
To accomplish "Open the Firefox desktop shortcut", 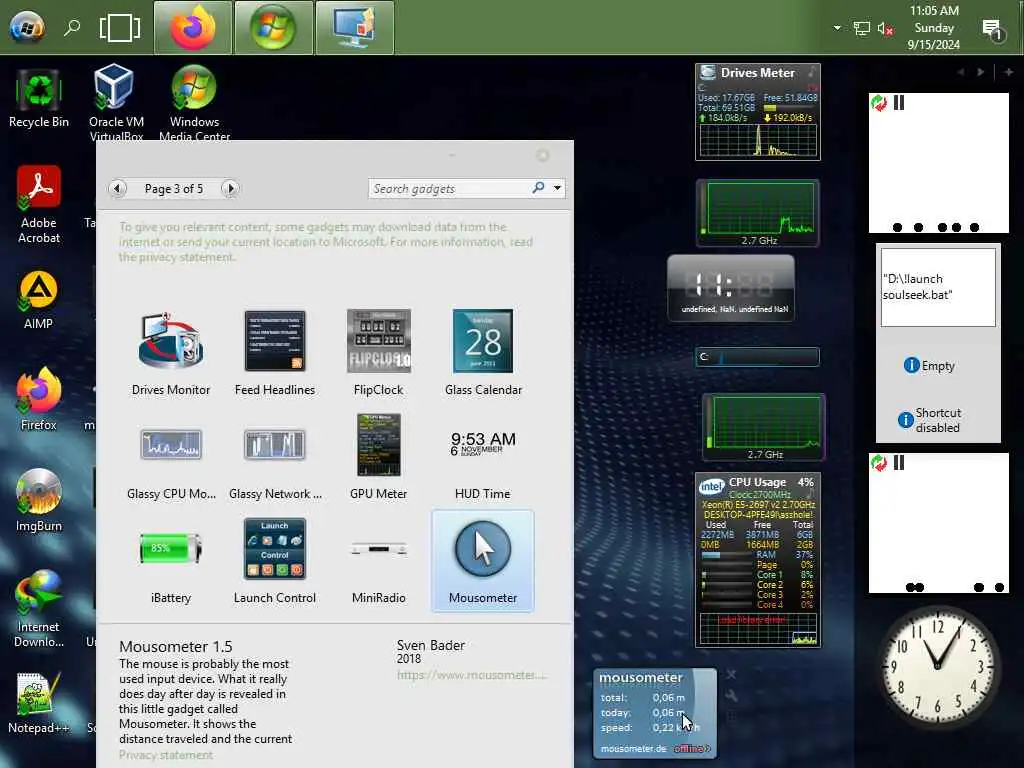I will tap(39, 398).
